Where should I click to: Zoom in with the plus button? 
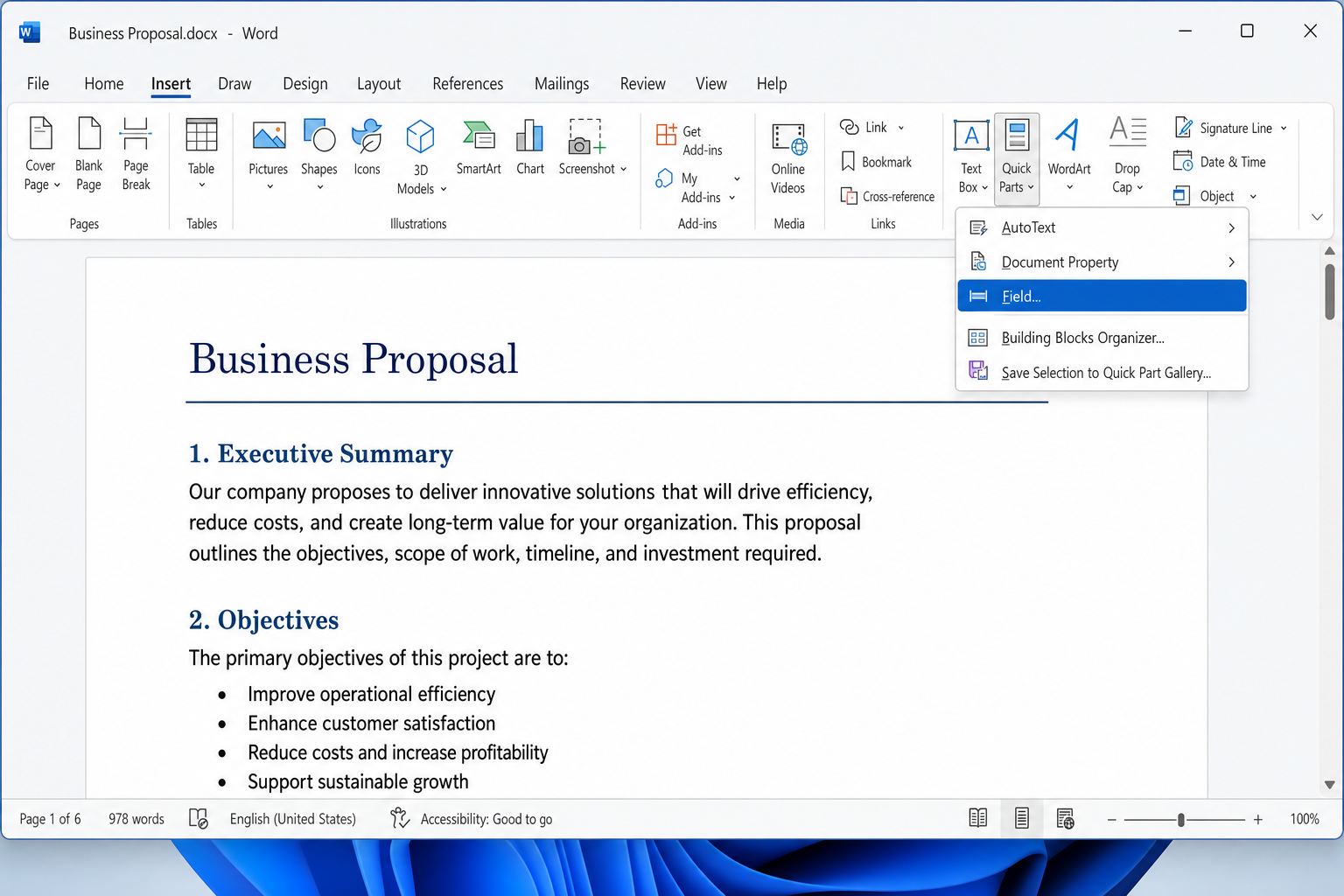[x=1258, y=820]
